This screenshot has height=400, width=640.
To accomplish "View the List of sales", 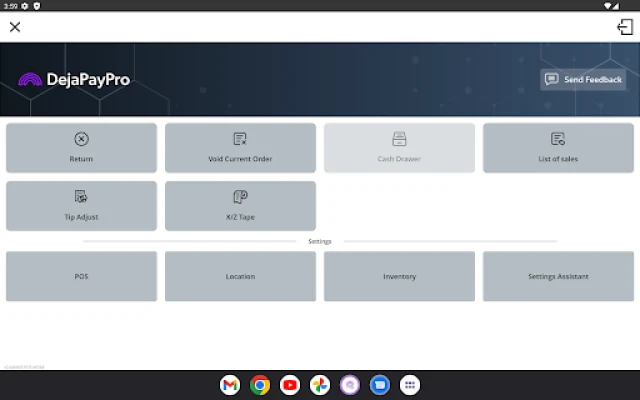I will pos(558,148).
